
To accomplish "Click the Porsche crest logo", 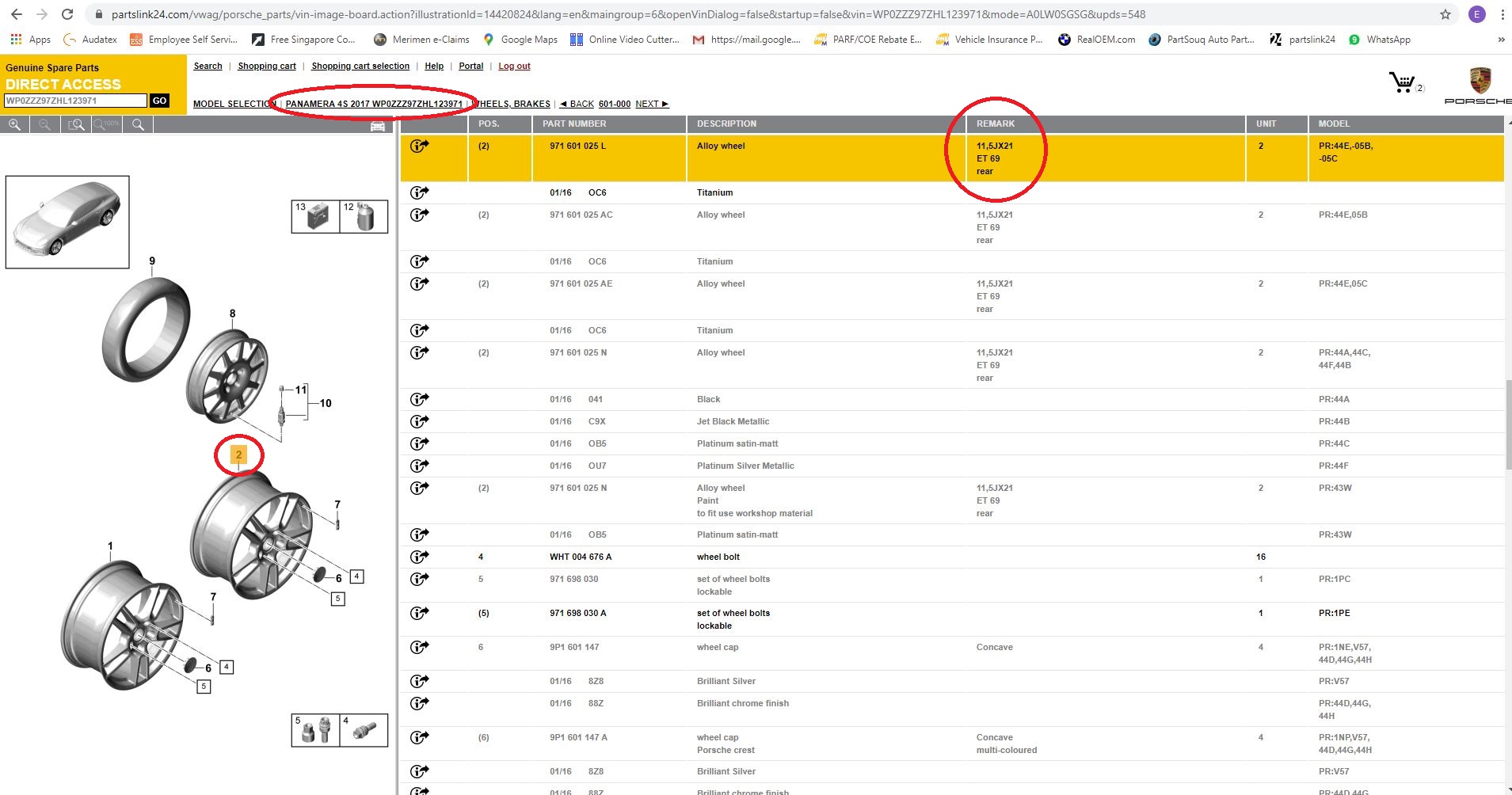I will 1480,81.
